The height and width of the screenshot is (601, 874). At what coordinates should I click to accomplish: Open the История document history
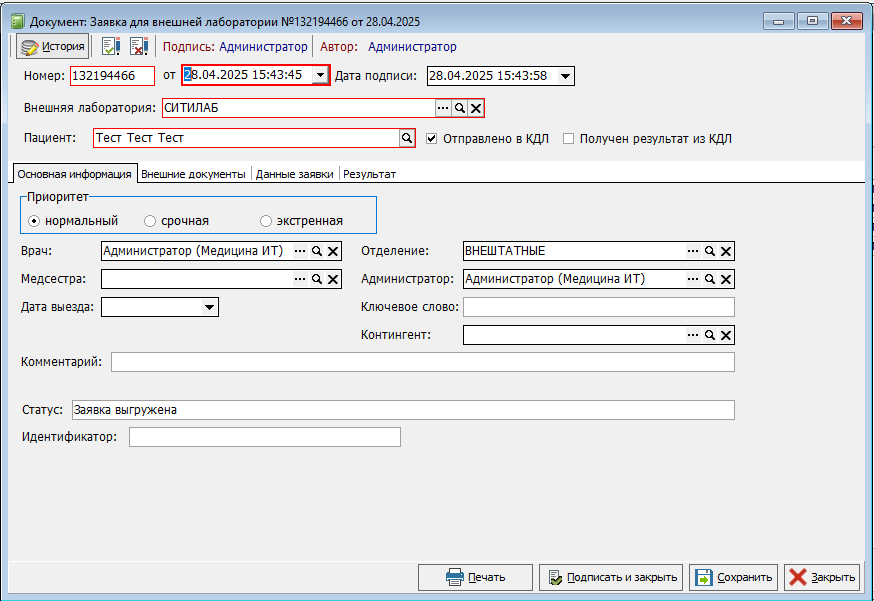click(x=53, y=46)
